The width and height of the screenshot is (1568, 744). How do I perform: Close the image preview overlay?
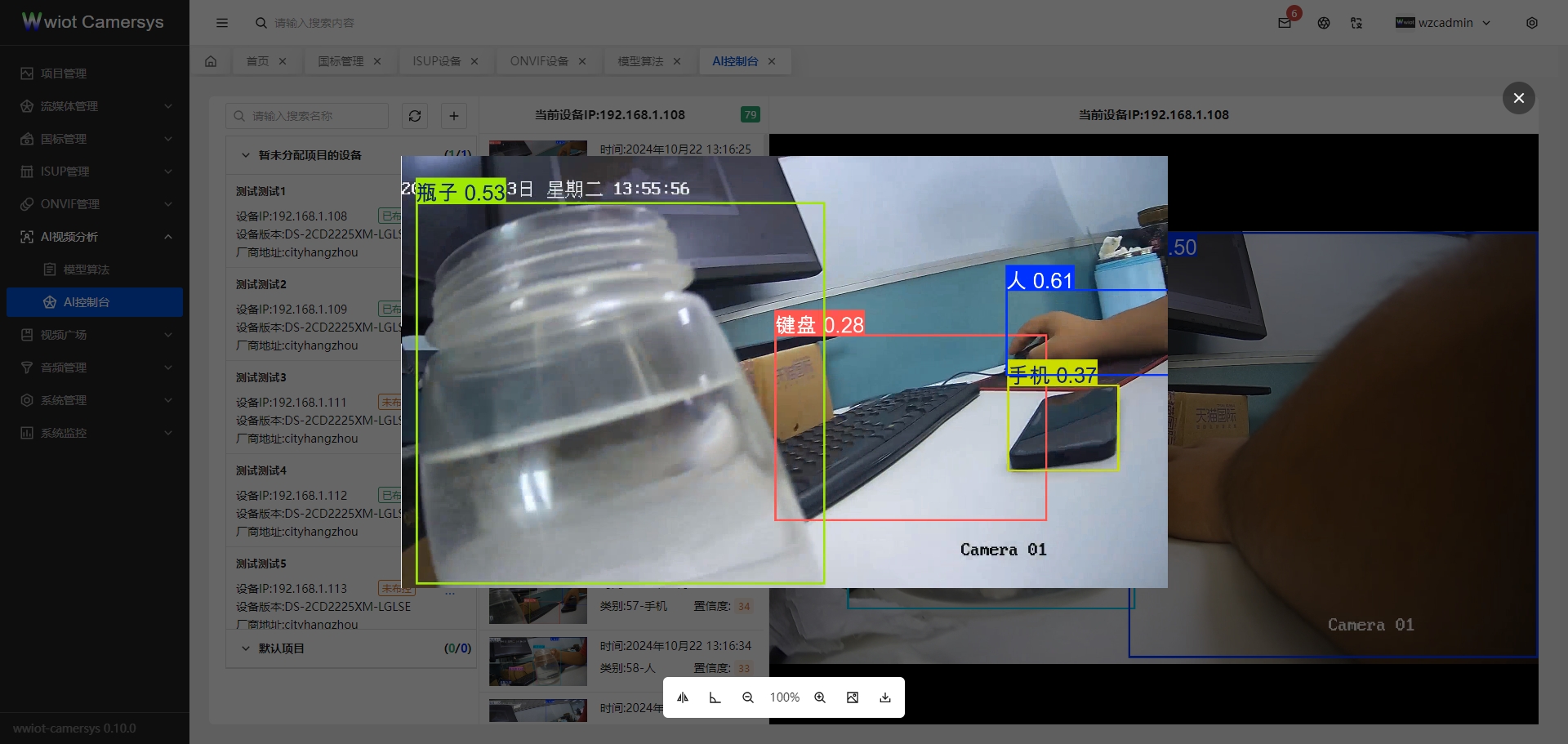click(x=1518, y=98)
